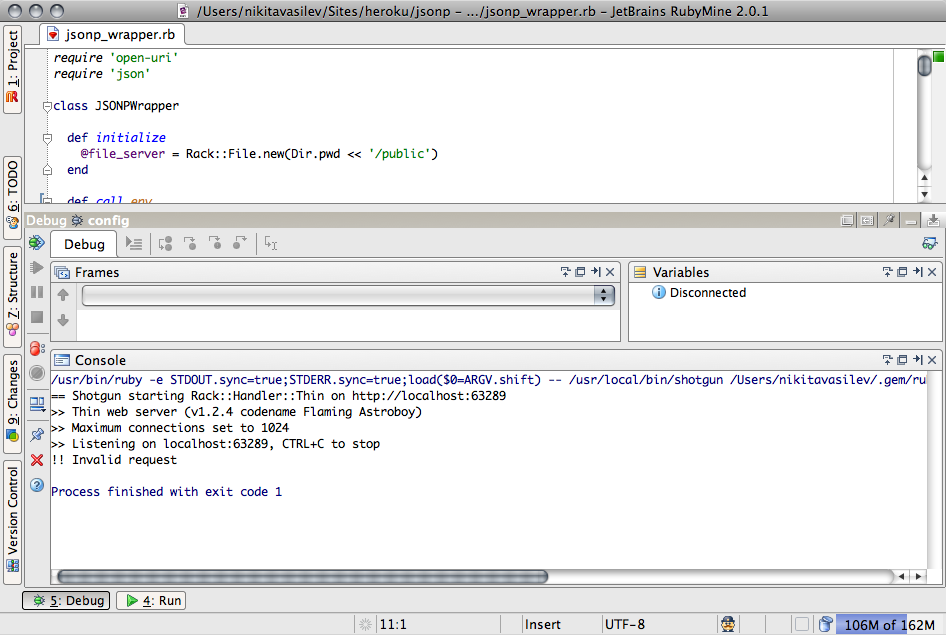Click fold end marker beside 'end'
The height and width of the screenshot is (635, 946).
(x=47, y=171)
